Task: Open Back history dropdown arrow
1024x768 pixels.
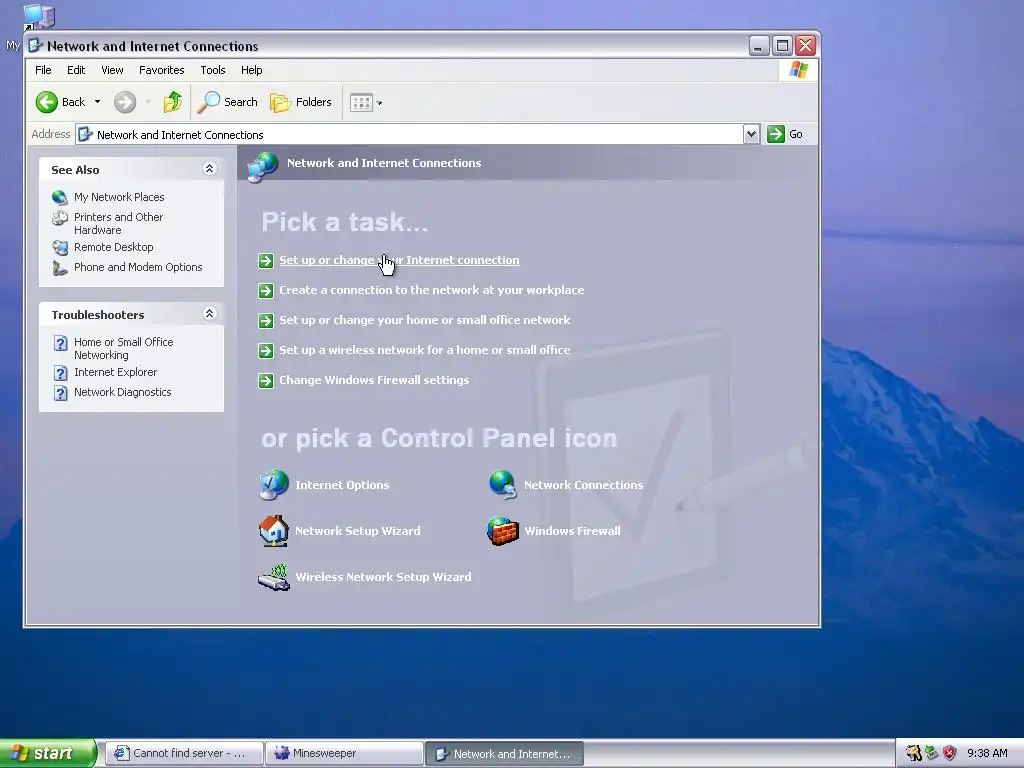Action: 97,102
